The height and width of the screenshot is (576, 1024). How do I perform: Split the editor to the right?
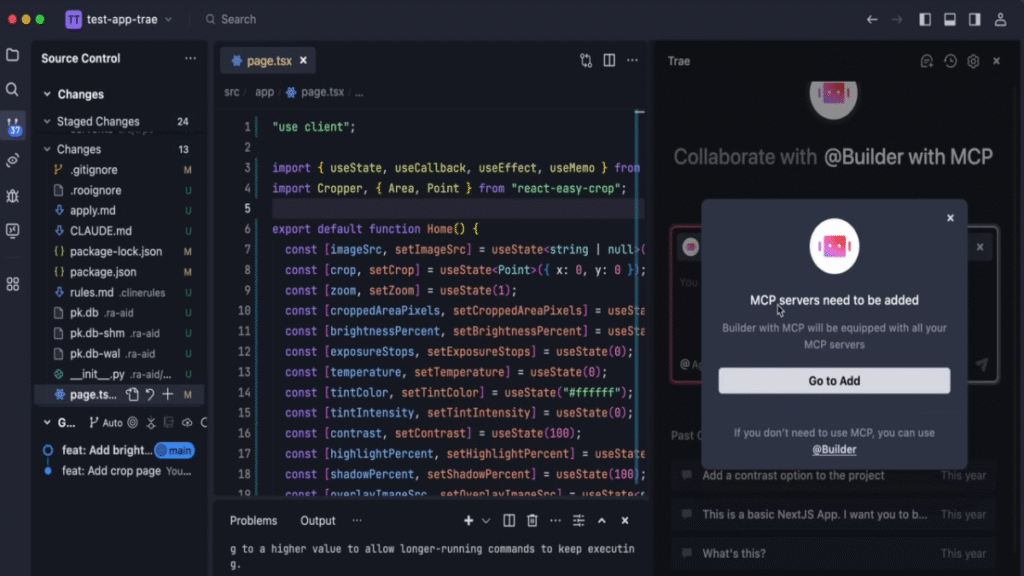609,60
